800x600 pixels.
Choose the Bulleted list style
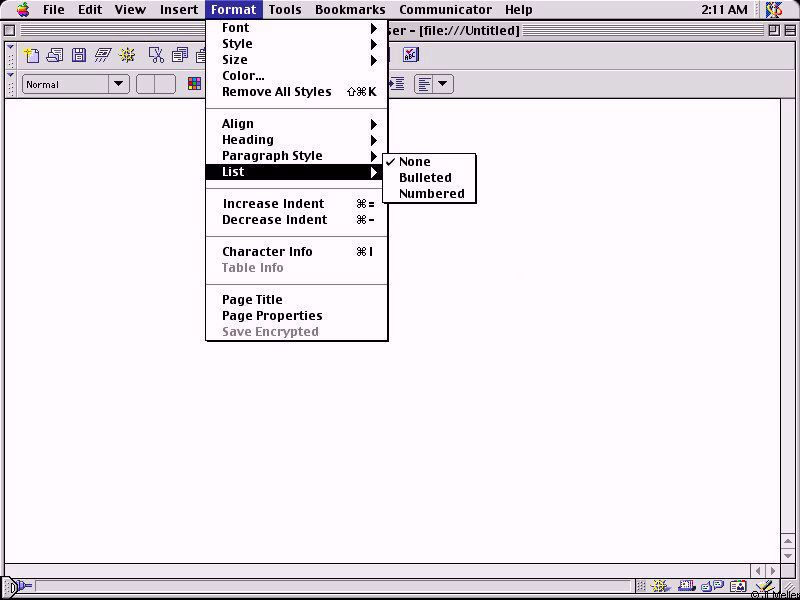click(x=425, y=178)
